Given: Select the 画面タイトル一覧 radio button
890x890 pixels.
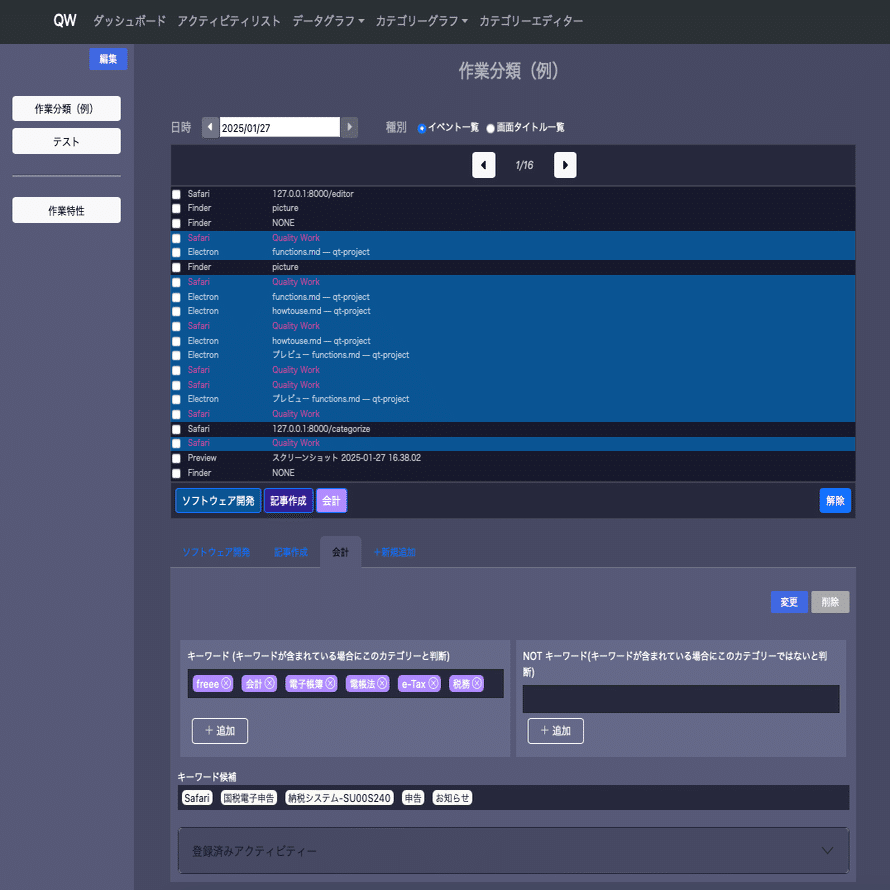Looking at the screenshot, I should click(490, 128).
